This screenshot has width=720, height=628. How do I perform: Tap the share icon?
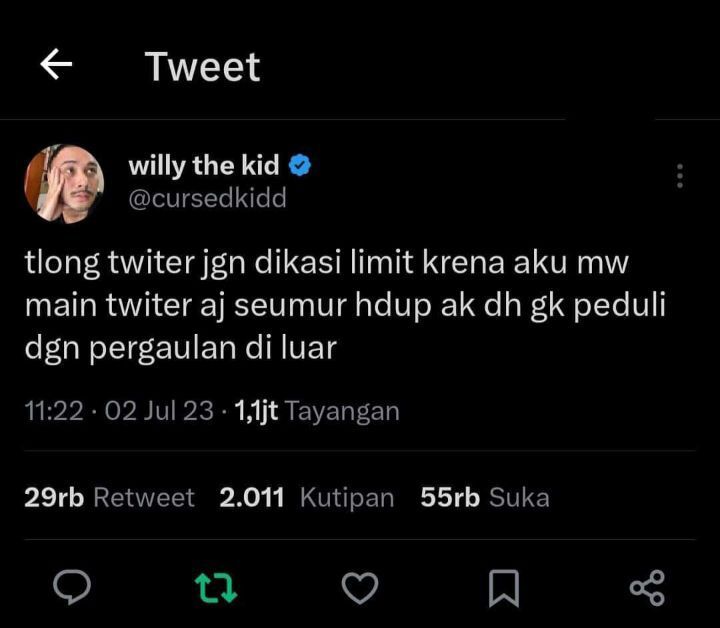pos(647,588)
